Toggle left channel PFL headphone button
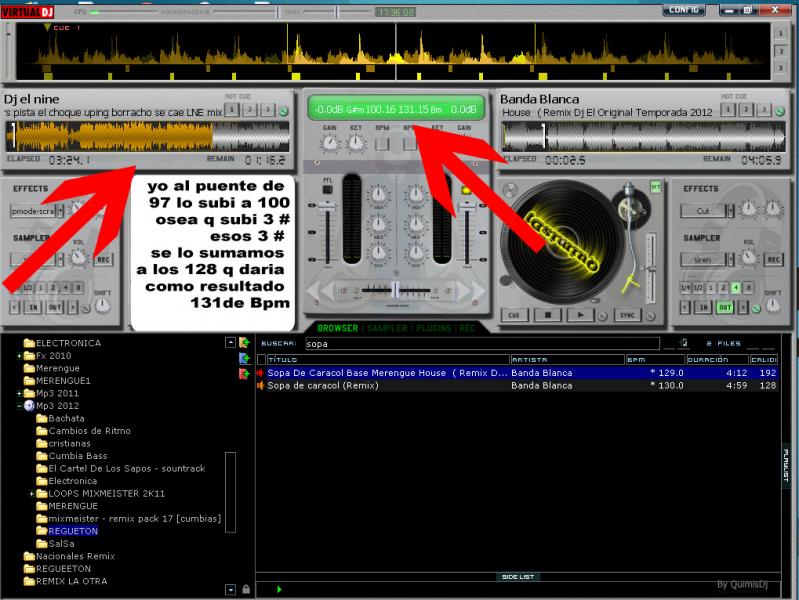799x600 pixels. [327, 189]
